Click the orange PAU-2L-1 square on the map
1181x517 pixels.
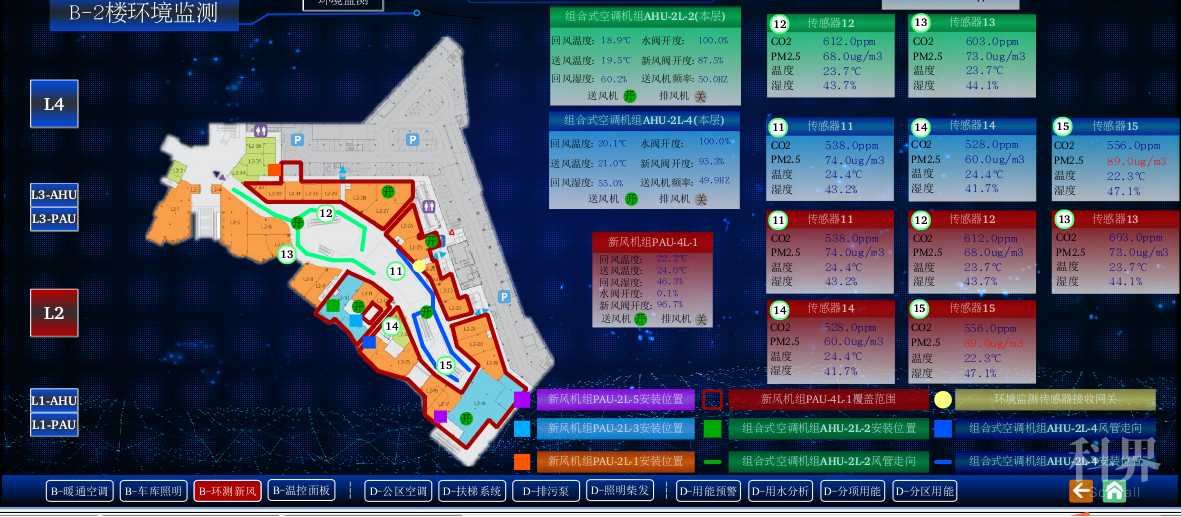click(274, 170)
